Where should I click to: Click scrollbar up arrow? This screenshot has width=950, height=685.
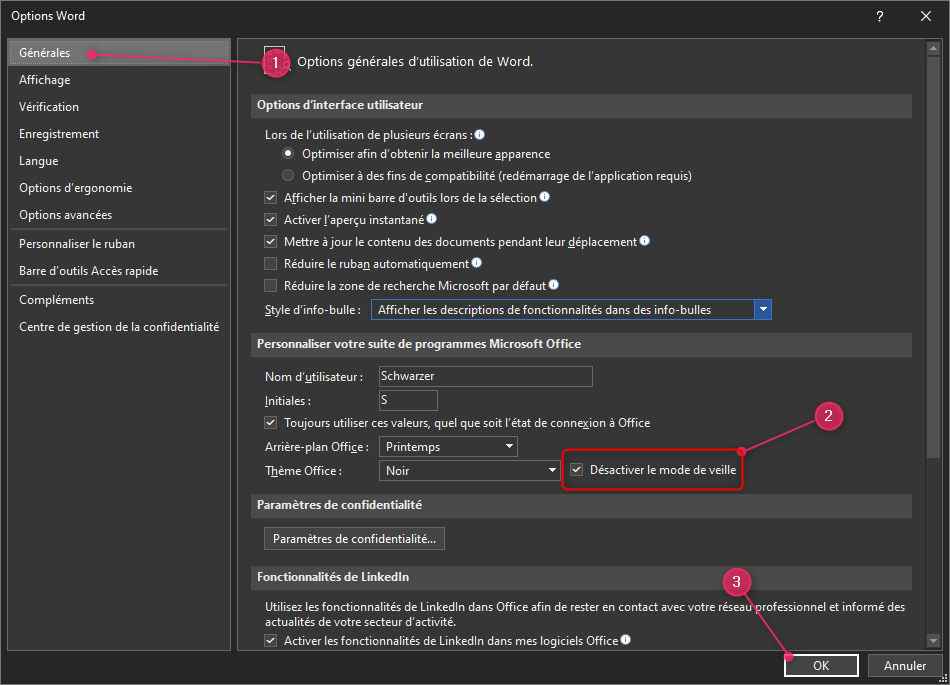click(x=933, y=48)
